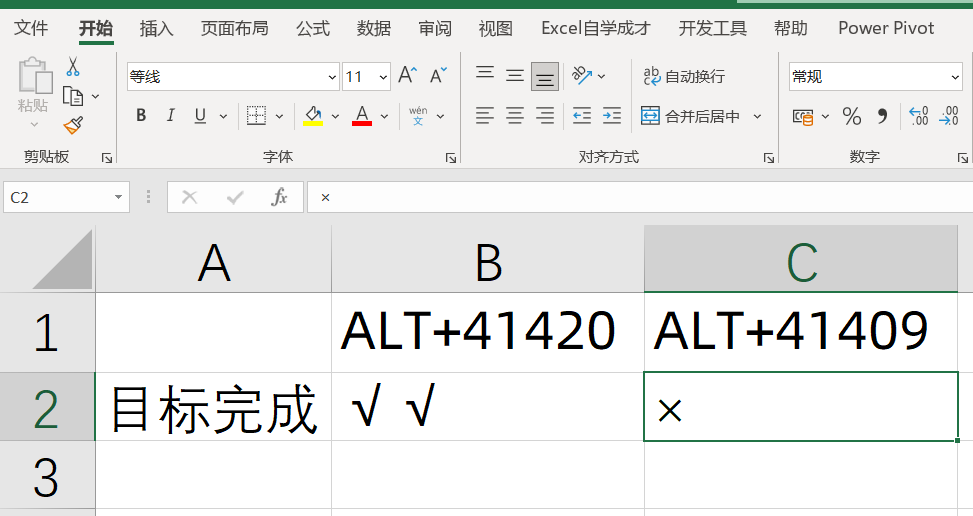Image resolution: width=973 pixels, height=516 pixels.
Task: Expand fill color palette arrow
Action: coord(335,116)
